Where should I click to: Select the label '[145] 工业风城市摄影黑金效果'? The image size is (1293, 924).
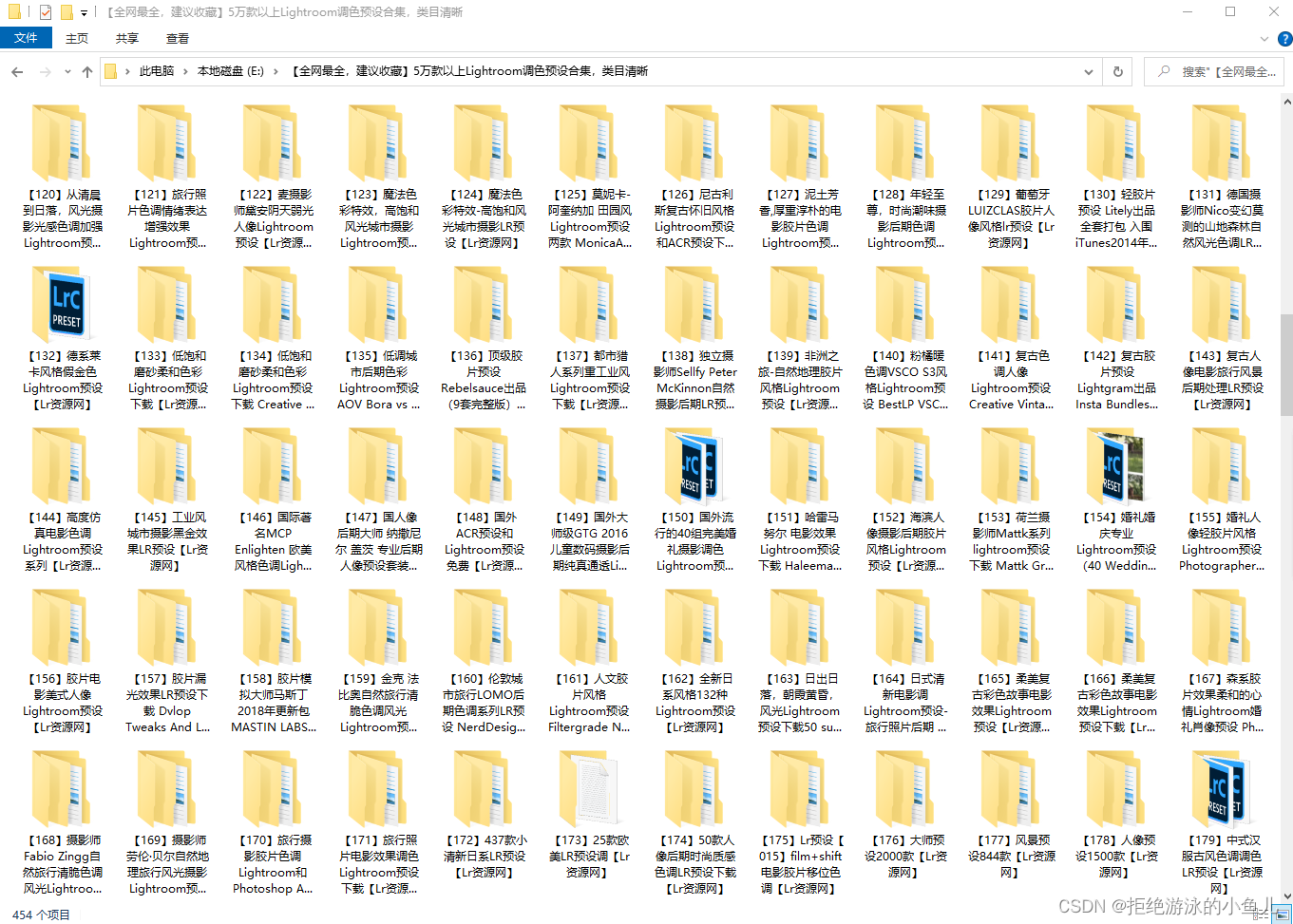pyautogui.click(x=168, y=541)
